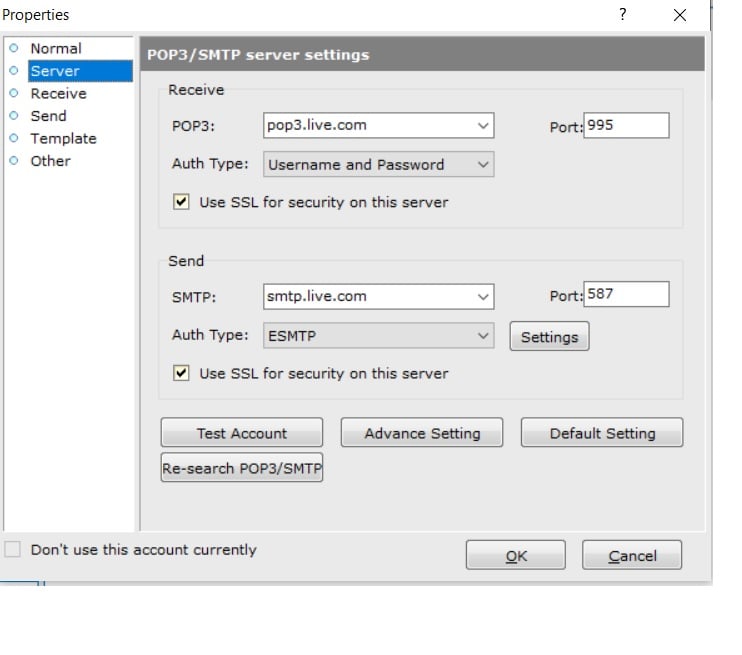This screenshot has width=742, height=655.
Task: Click the bullet icon next to Receive
Action: click(x=14, y=93)
